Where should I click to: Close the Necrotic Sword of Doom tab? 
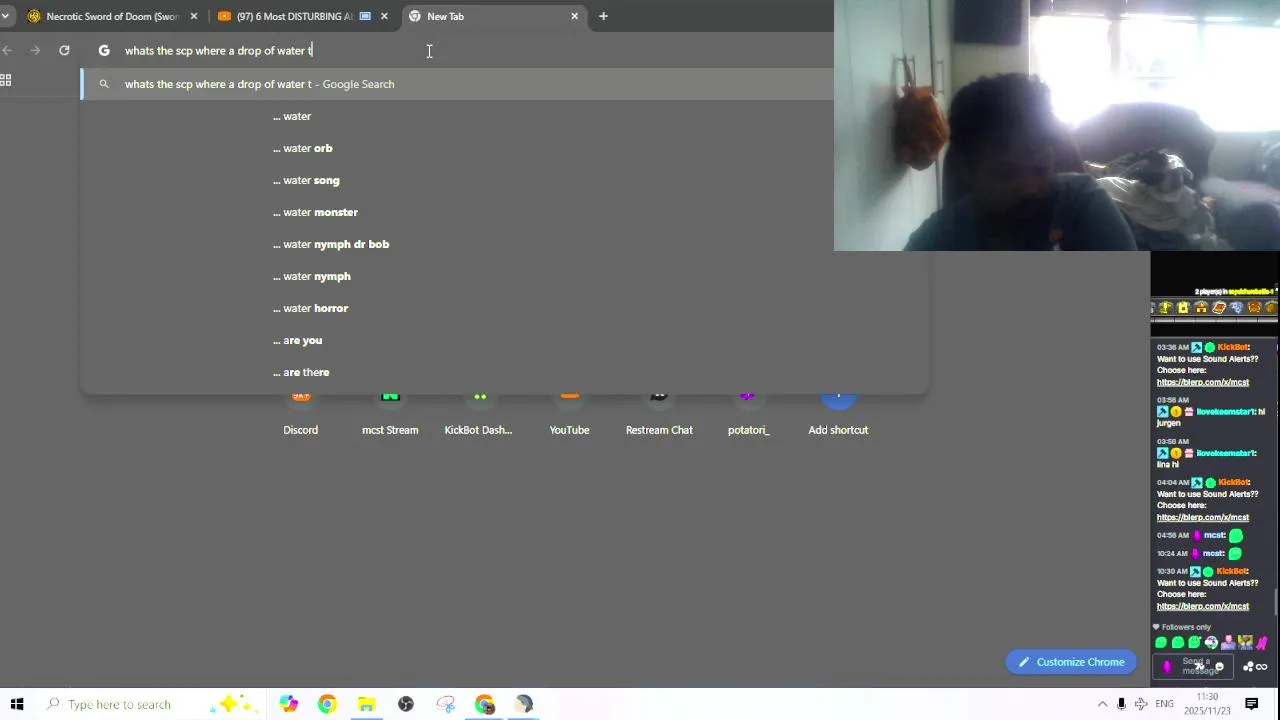(x=194, y=16)
